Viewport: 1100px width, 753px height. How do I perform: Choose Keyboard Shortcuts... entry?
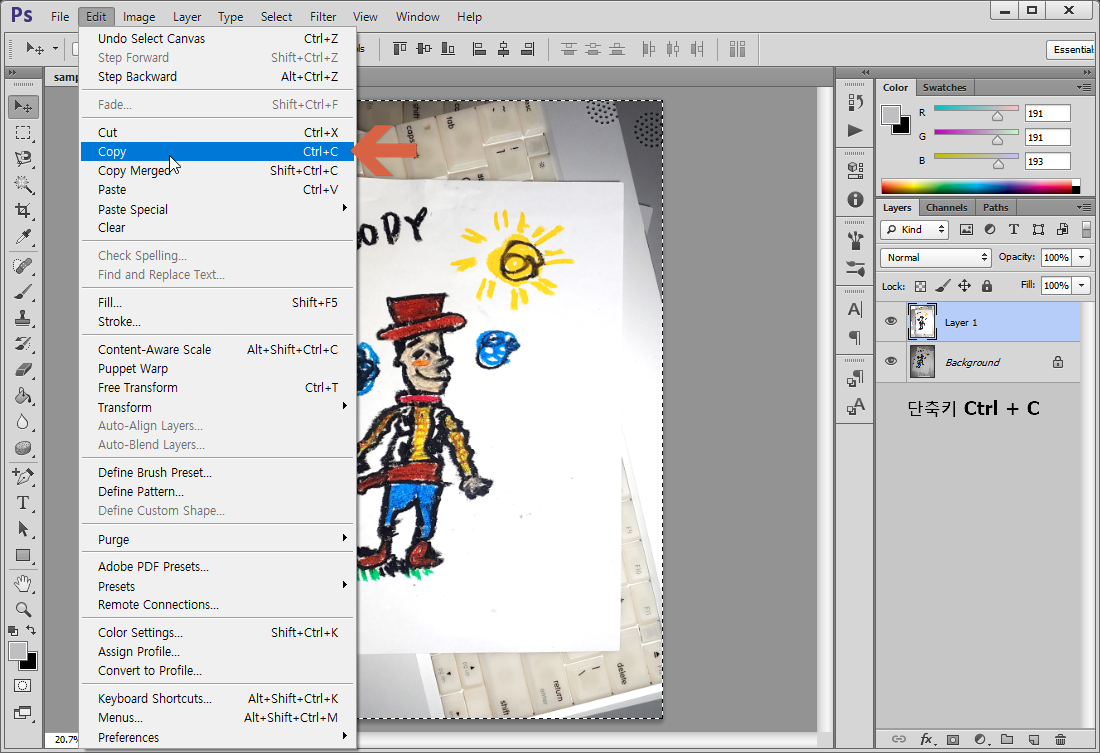point(217,698)
